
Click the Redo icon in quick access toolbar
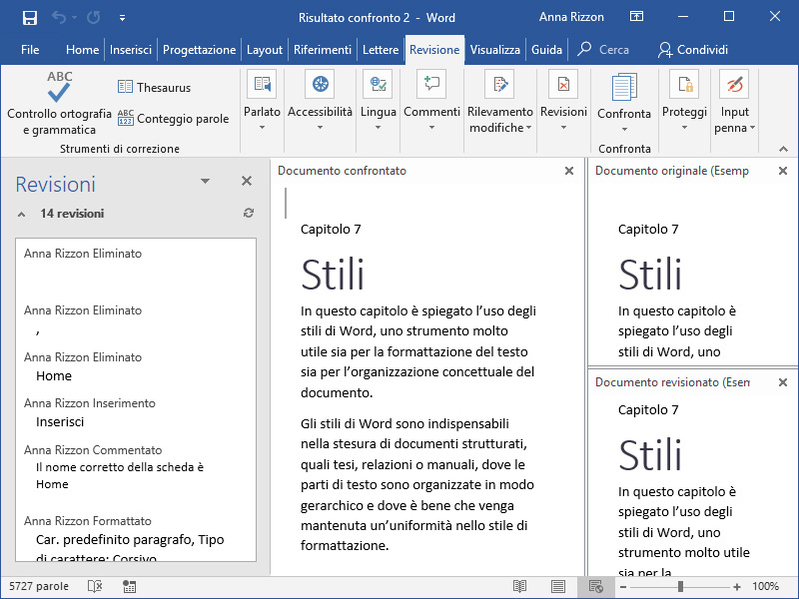coord(93,18)
